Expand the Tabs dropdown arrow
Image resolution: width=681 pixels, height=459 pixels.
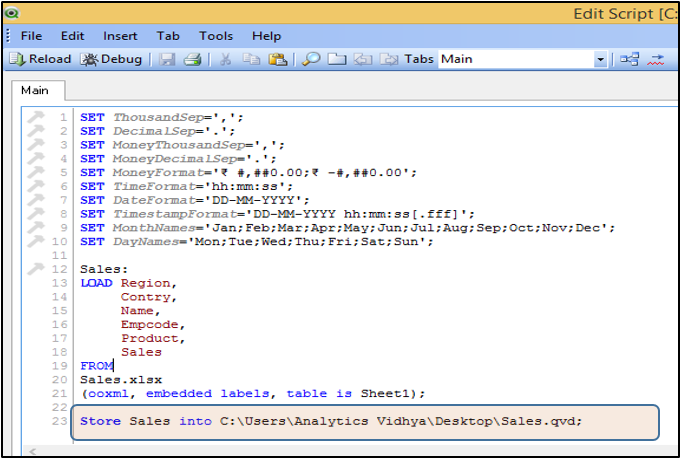pyautogui.click(x=600, y=60)
